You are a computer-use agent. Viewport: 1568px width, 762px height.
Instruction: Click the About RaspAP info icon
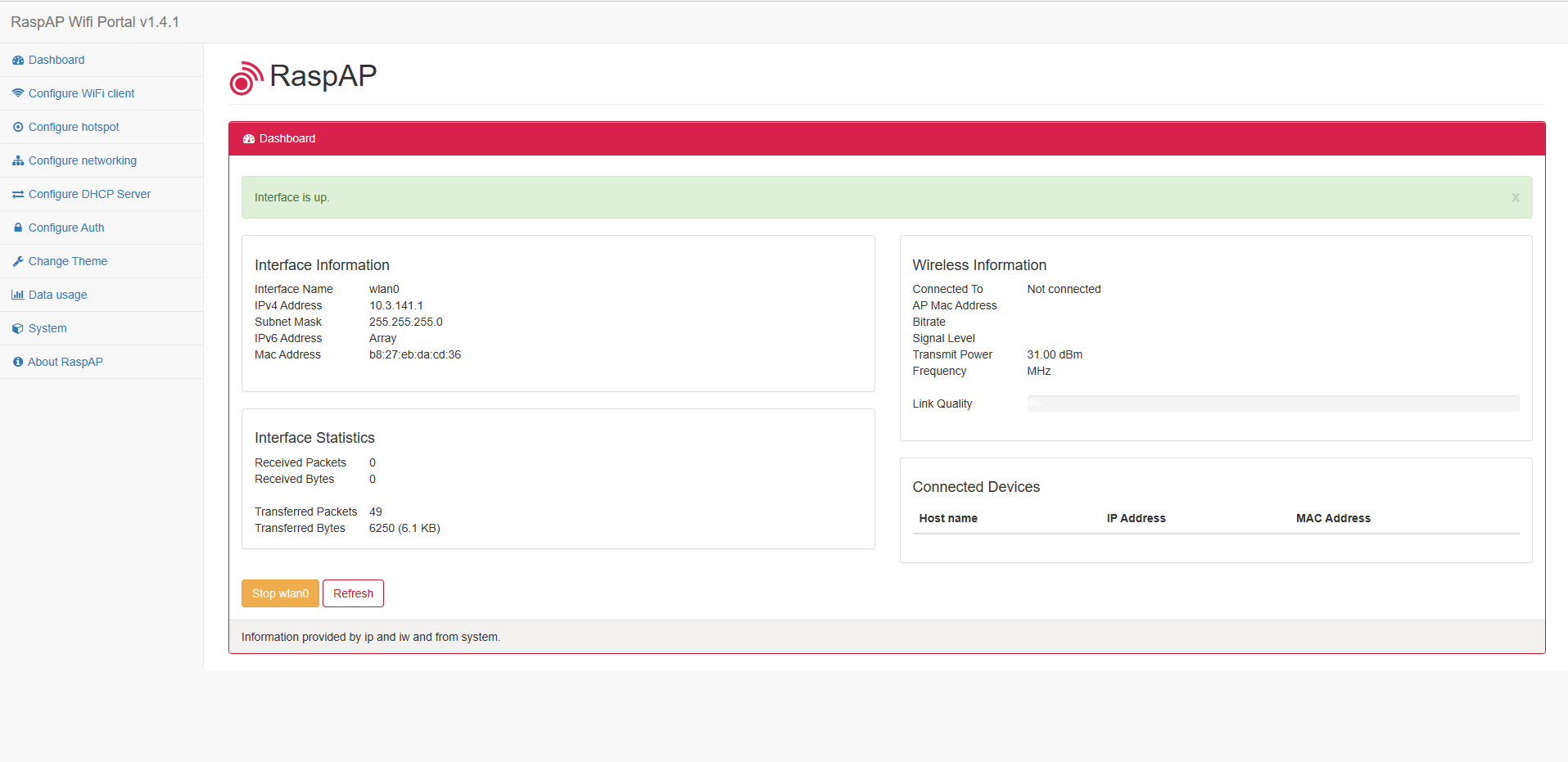pyautogui.click(x=18, y=362)
